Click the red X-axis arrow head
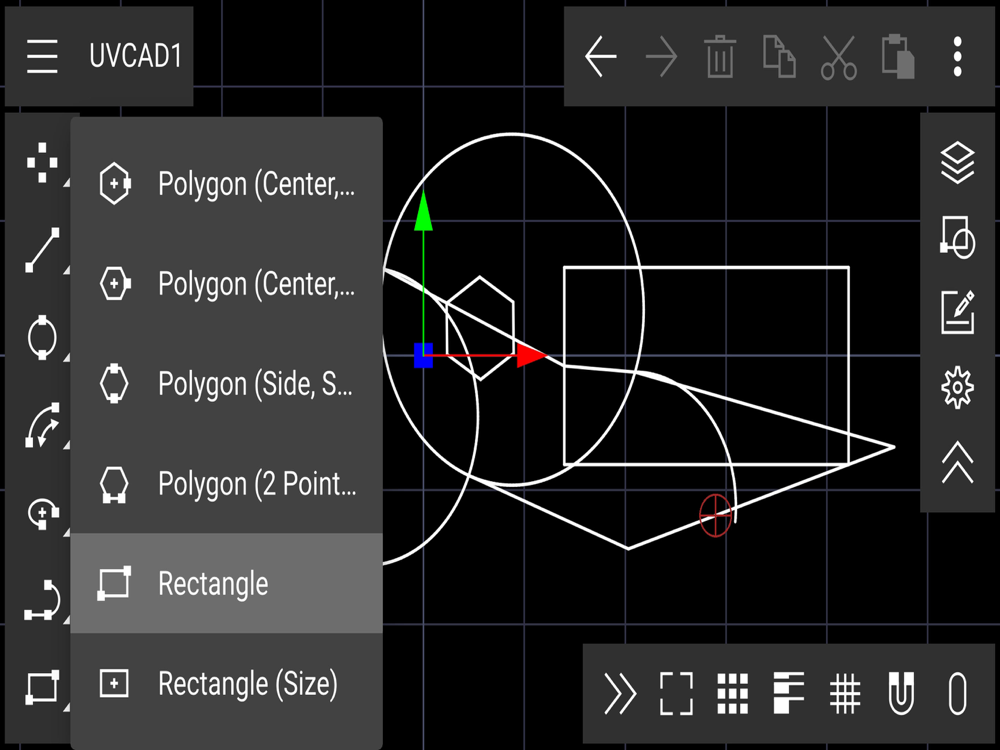 click(x=531, y=355)
